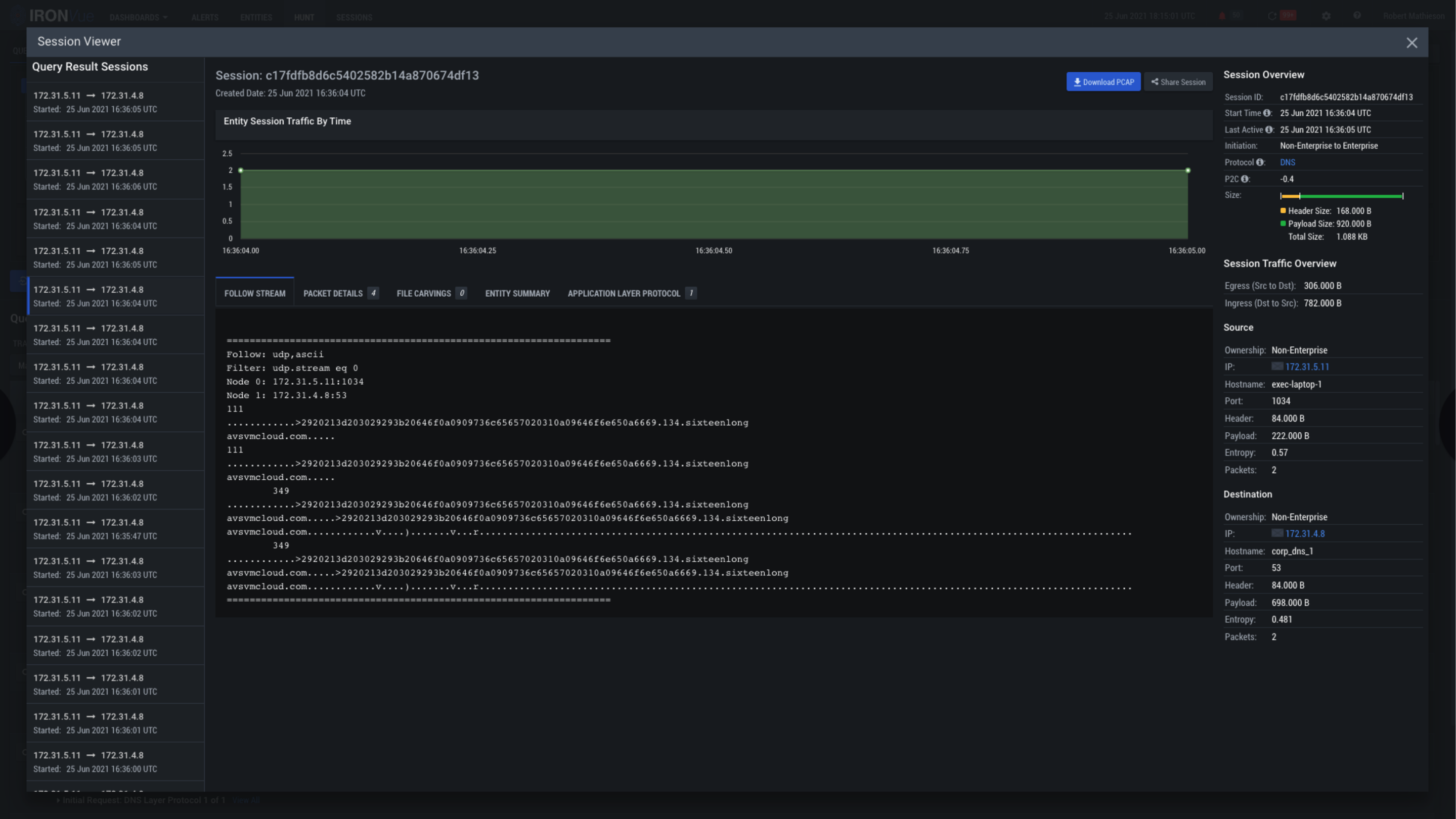Click the refresh icon with 99+ badge

1272,16
